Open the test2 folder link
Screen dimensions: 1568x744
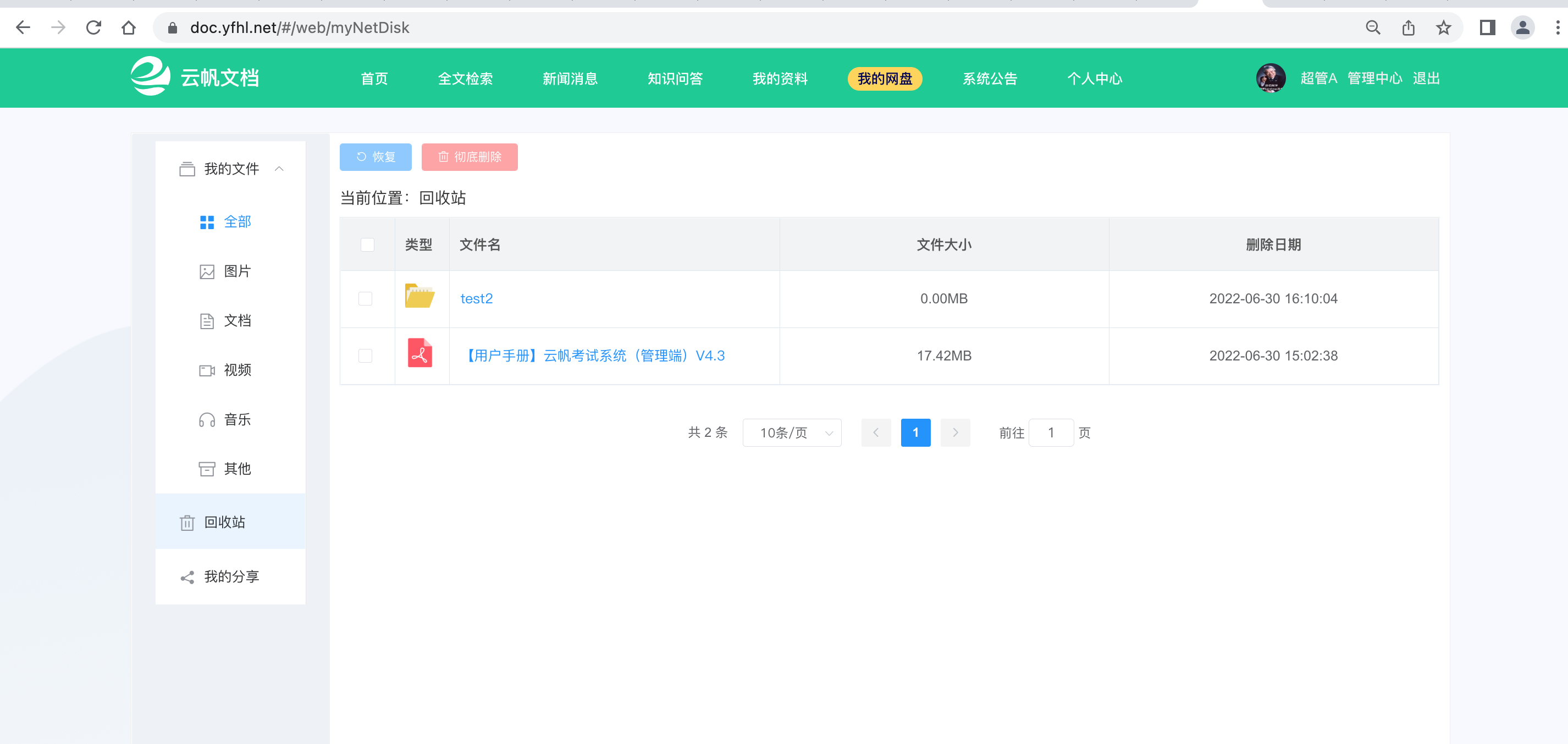[x=477, y=299]
